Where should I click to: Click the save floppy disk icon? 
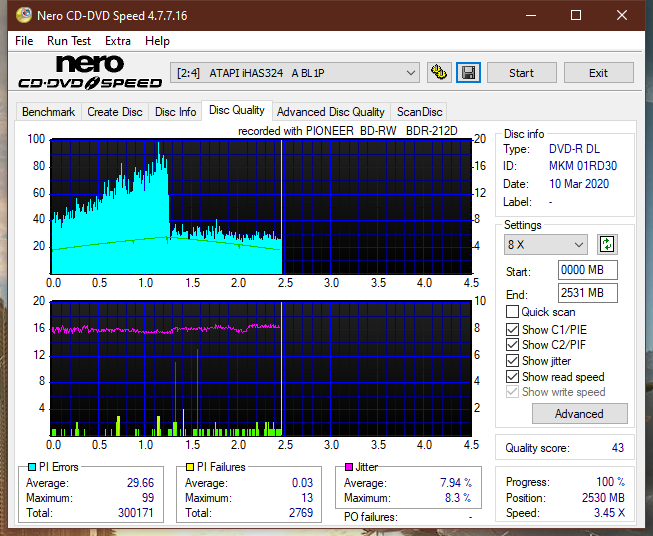468,73
